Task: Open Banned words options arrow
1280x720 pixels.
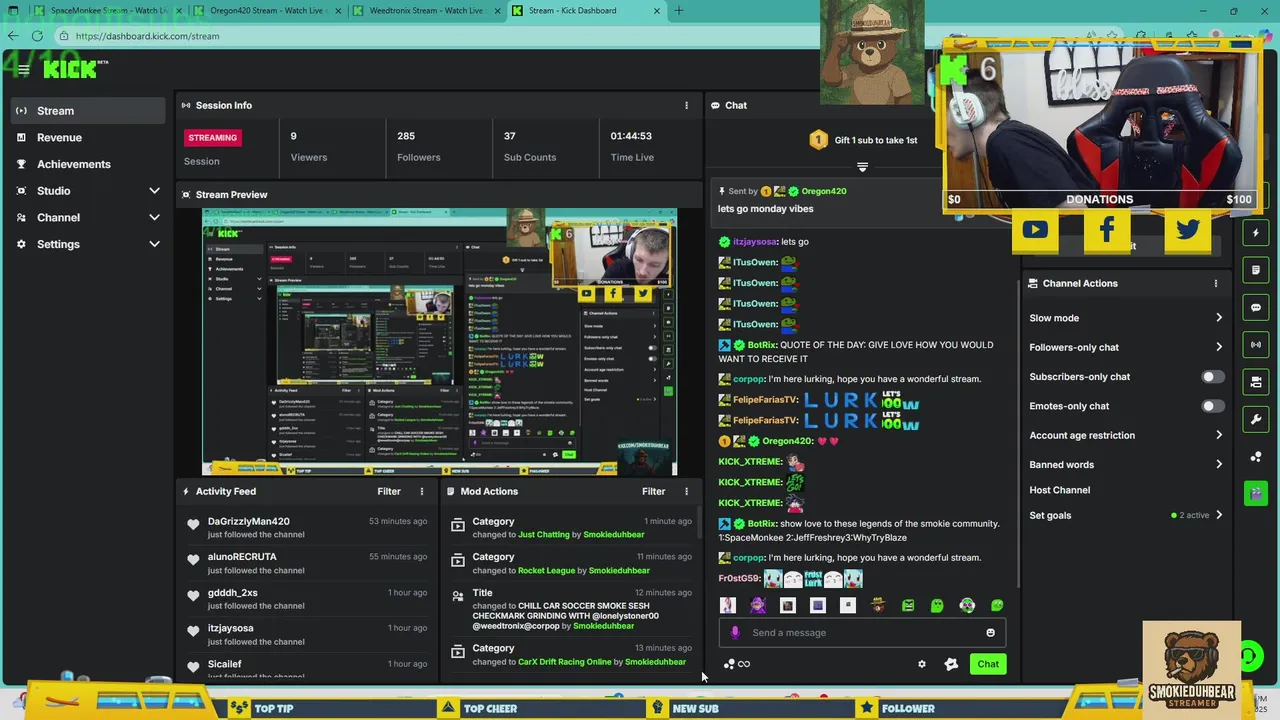Action: (1218, 464)
